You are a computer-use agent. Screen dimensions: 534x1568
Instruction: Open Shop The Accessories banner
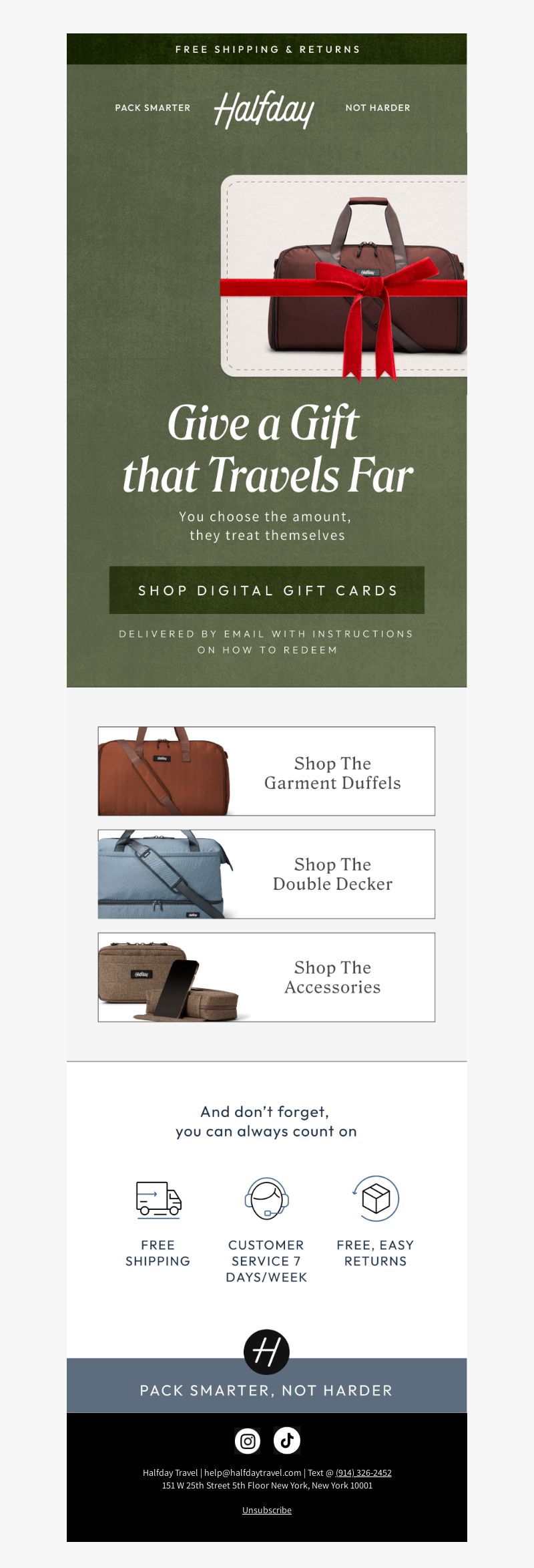(x=266, y=977)
